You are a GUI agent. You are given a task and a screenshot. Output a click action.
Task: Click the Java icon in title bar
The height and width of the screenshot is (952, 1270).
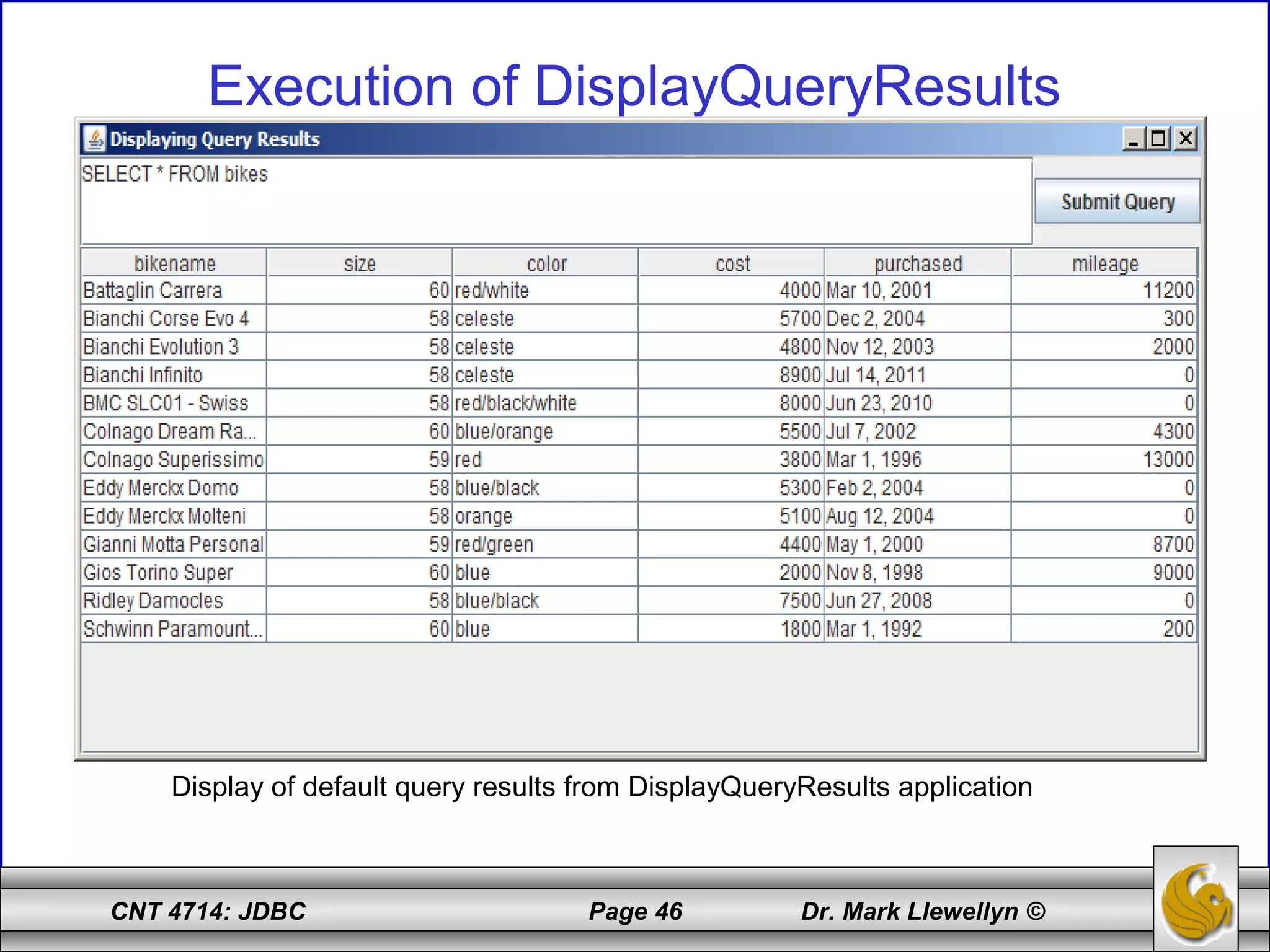click(x=95, y=139)
